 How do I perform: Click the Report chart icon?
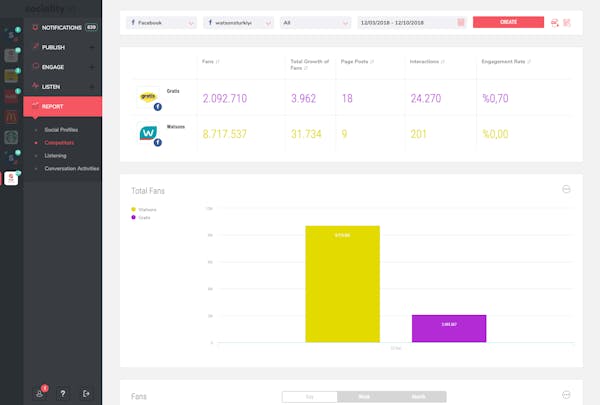[x=35, y=105]
